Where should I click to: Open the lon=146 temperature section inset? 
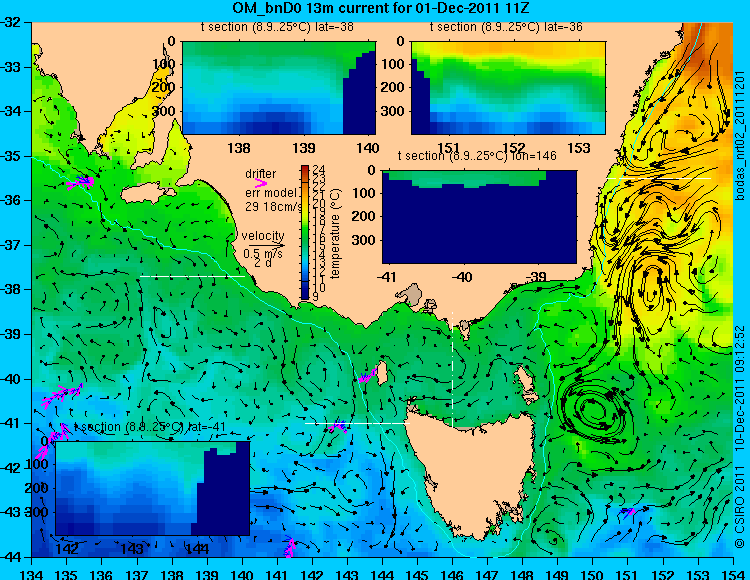(479, 217)
